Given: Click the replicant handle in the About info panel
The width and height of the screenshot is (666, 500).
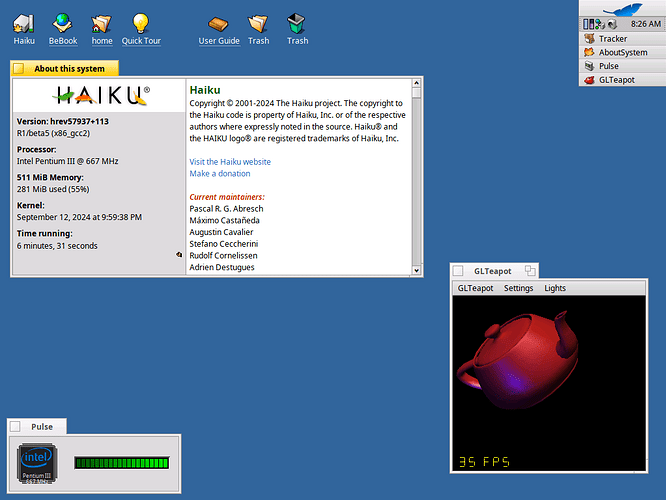Looking at the screenshot, I should 179,254.
